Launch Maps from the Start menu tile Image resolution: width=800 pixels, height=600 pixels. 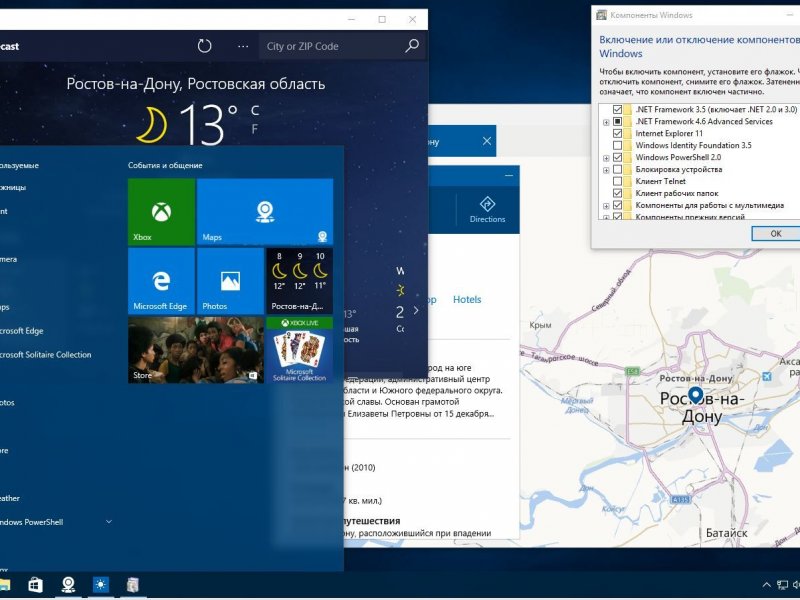265,212
